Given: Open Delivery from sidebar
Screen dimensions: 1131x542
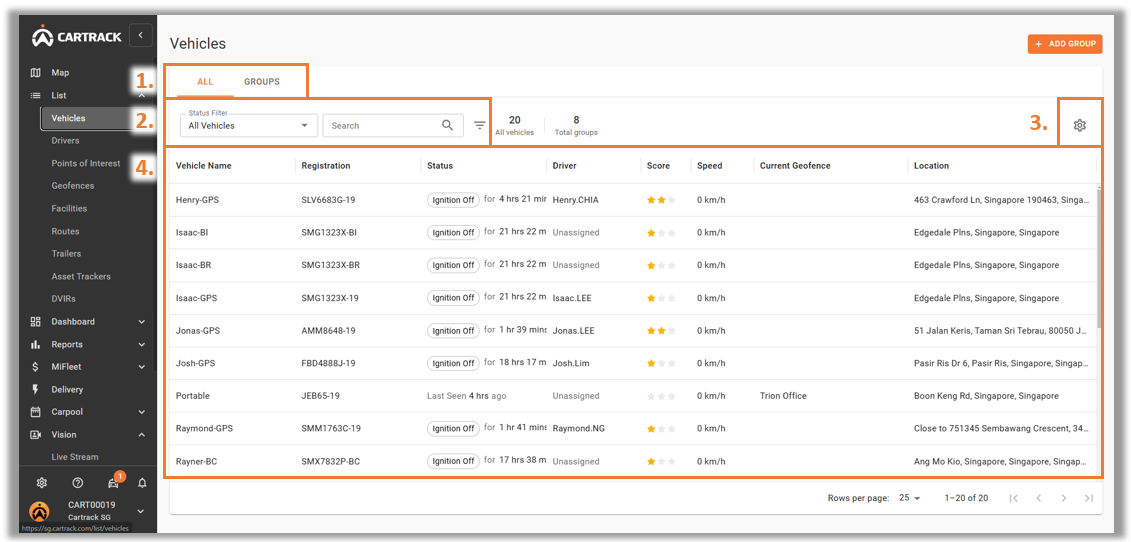Looking at the screenshot, I should click(x=67, y=390).
